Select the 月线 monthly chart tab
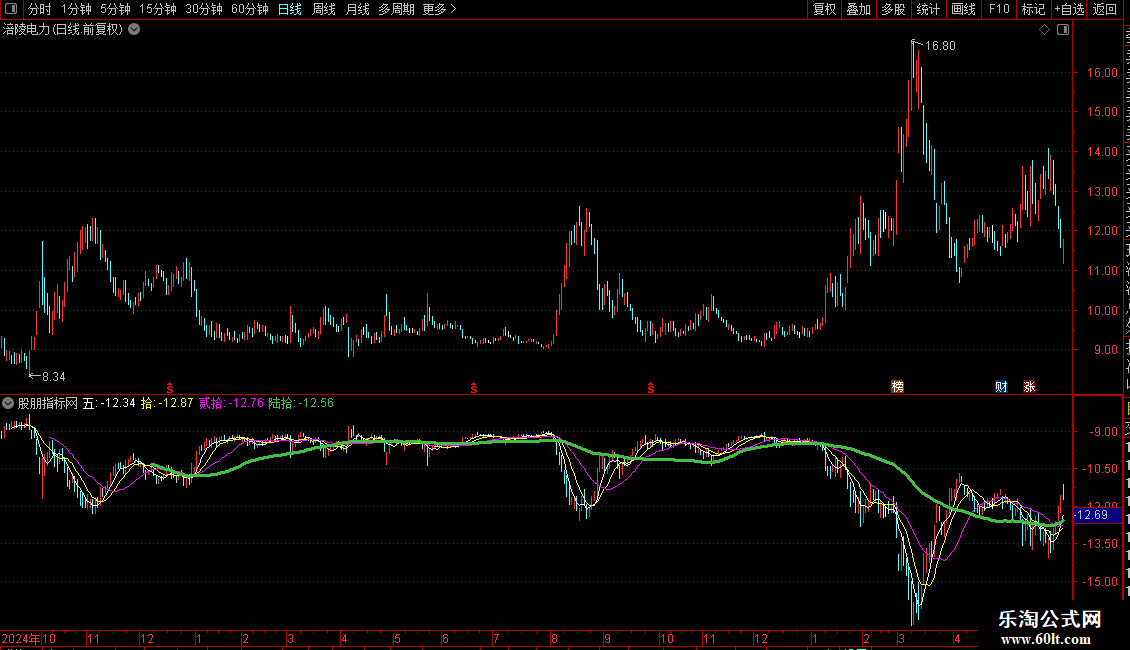 [x=357, y=9]
